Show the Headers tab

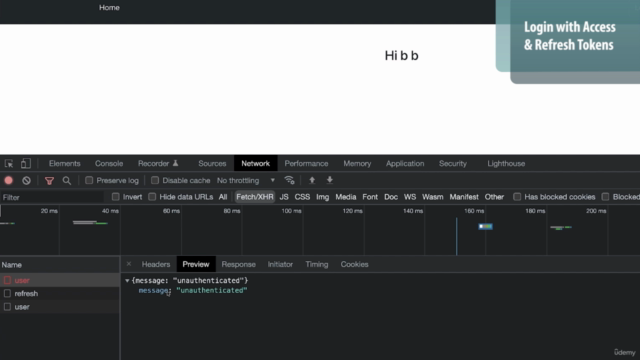pyautogui.click(x=156, y=264)
